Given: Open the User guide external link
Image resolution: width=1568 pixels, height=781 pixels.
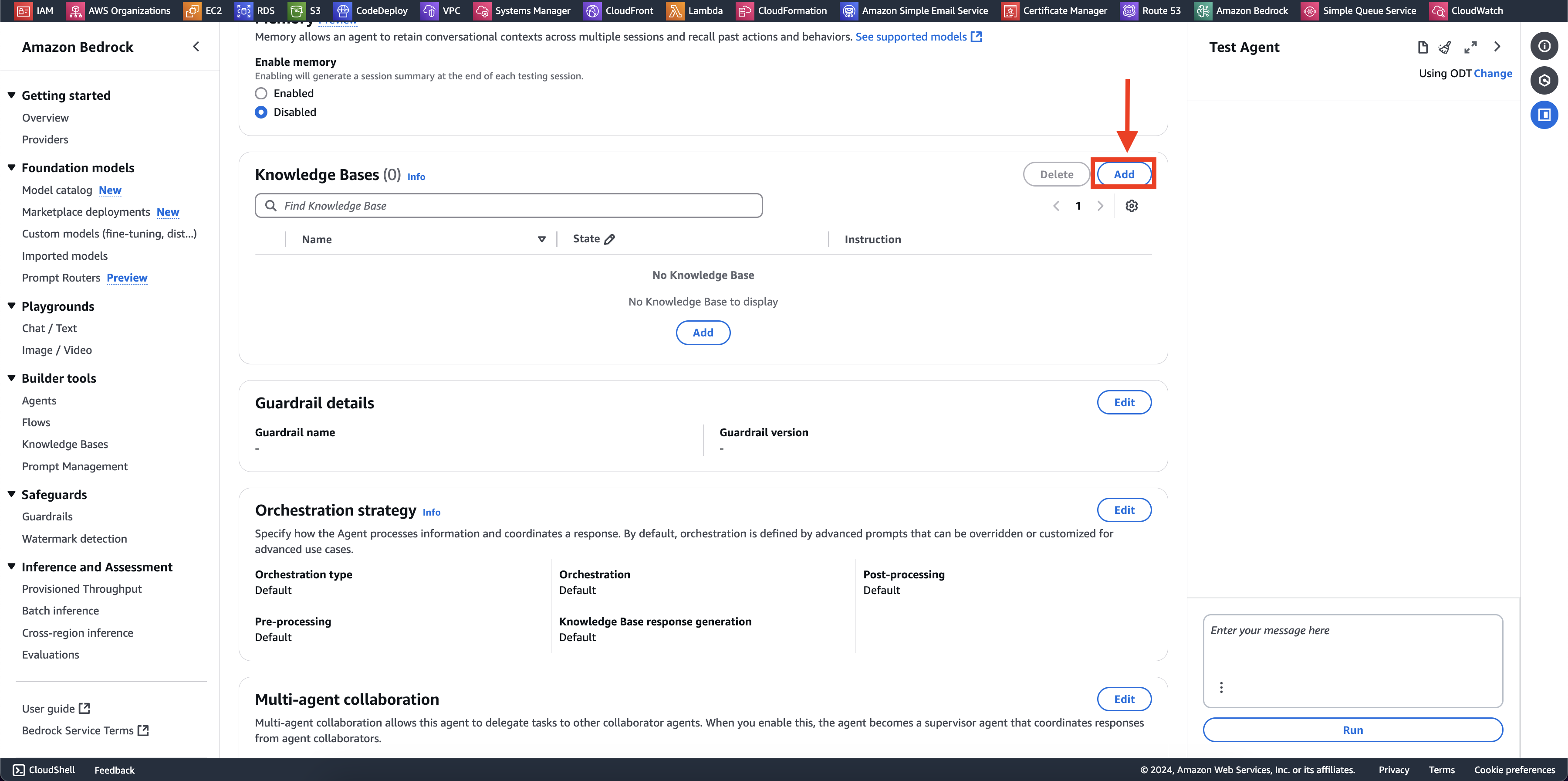Looking at the screenshot, I should [x=56, y=709].
